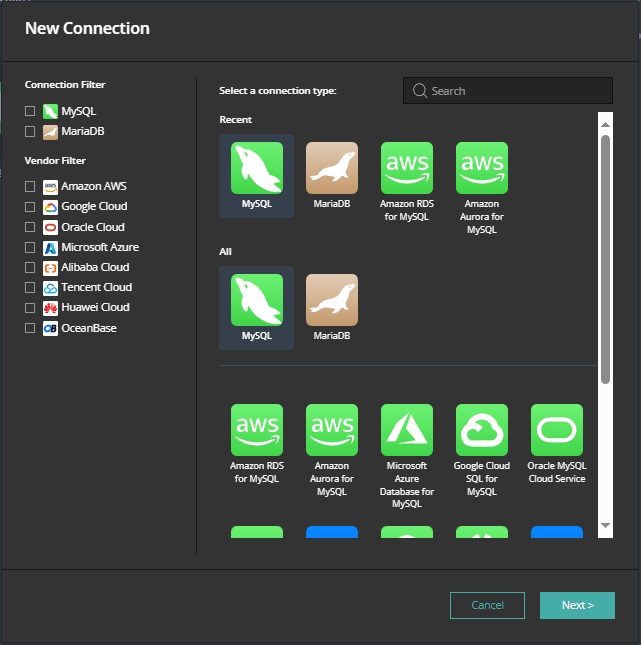Click the magnifier icon in search box

[420, 91]
